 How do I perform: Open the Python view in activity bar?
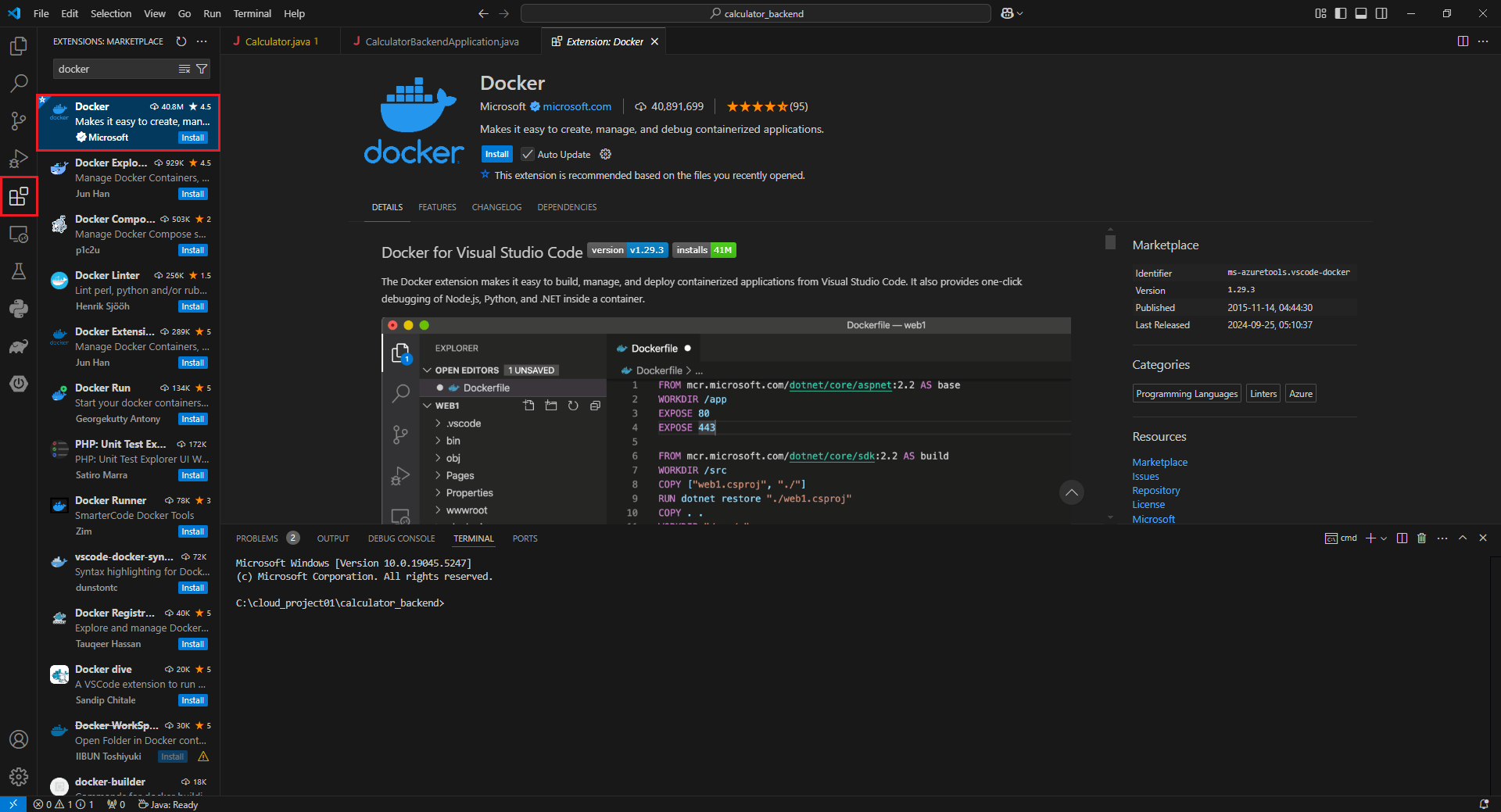[x=19, y=309]
